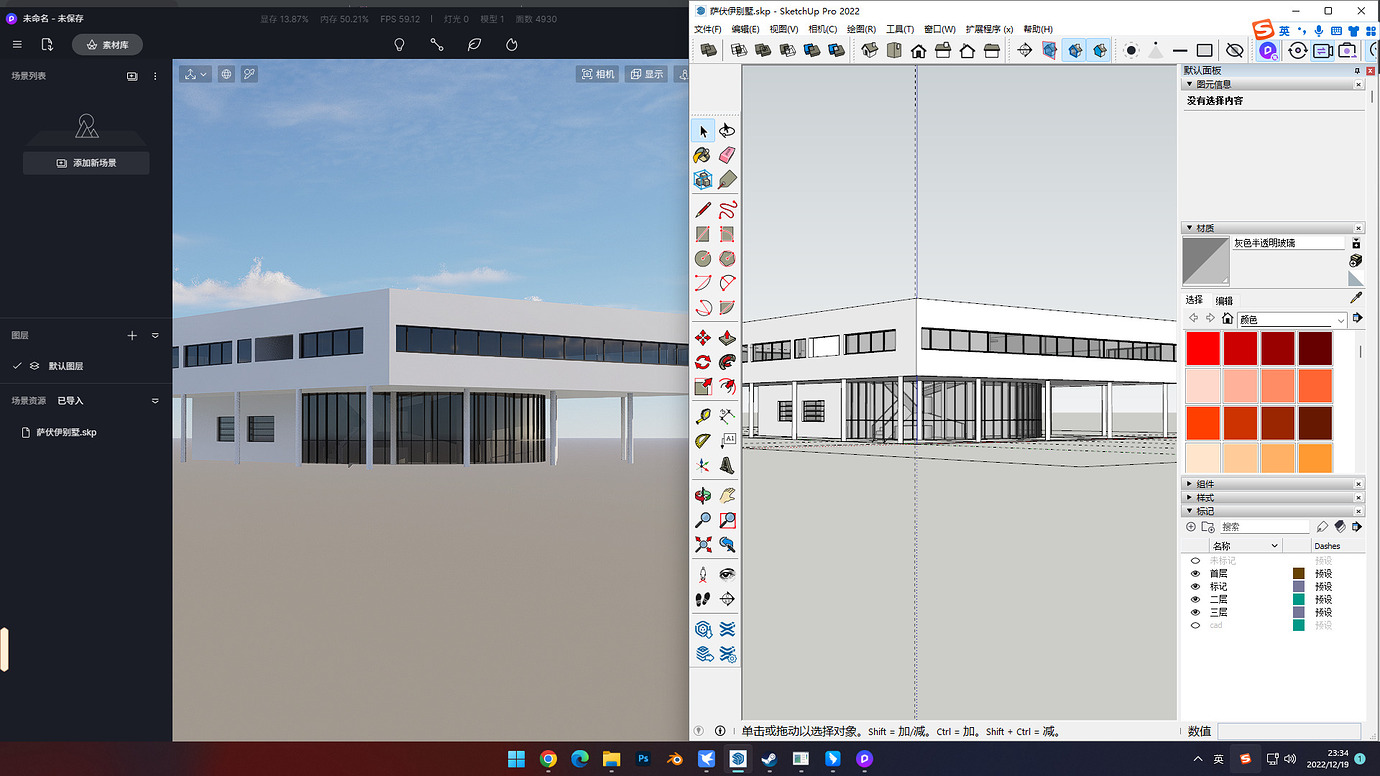This screenshot has height=776, width=1380.
Task: Click the 添加新场景 button
Action: click(x=86, y=163)
